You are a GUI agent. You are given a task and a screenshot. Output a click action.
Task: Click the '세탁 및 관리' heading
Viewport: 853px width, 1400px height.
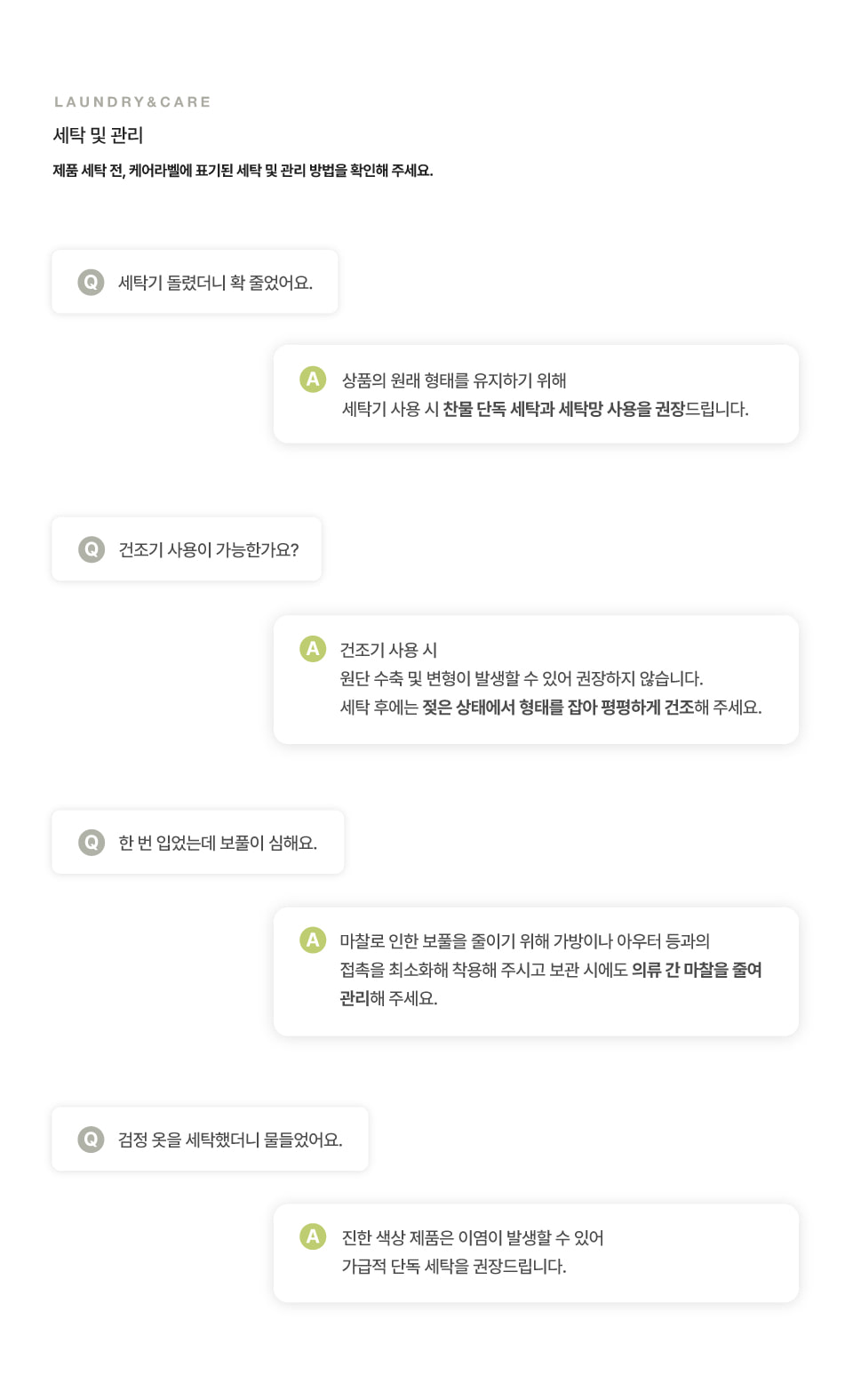pos(98,135)
